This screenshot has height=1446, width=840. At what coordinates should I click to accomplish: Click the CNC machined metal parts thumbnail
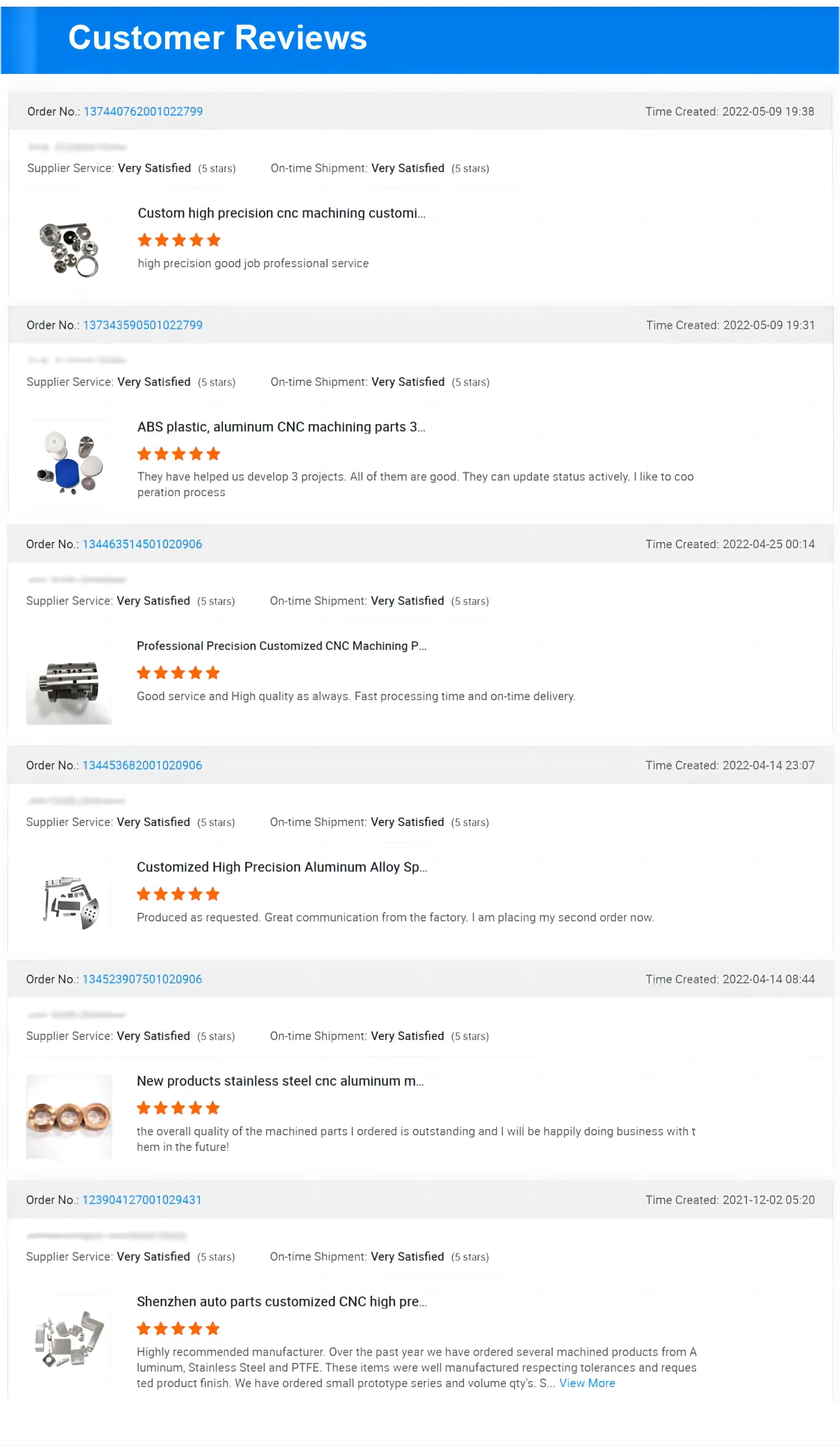pos(69,249)
